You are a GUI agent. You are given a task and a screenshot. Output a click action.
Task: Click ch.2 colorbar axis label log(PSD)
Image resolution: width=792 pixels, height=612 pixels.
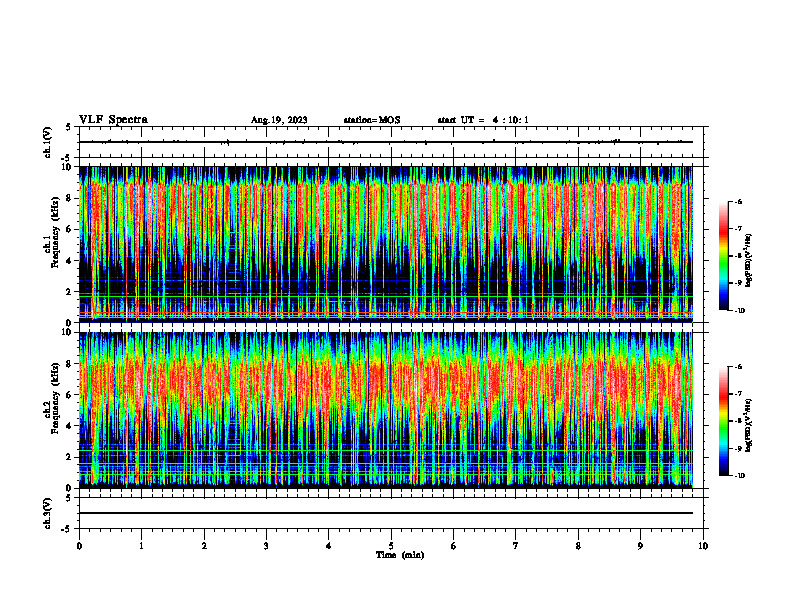749,425
